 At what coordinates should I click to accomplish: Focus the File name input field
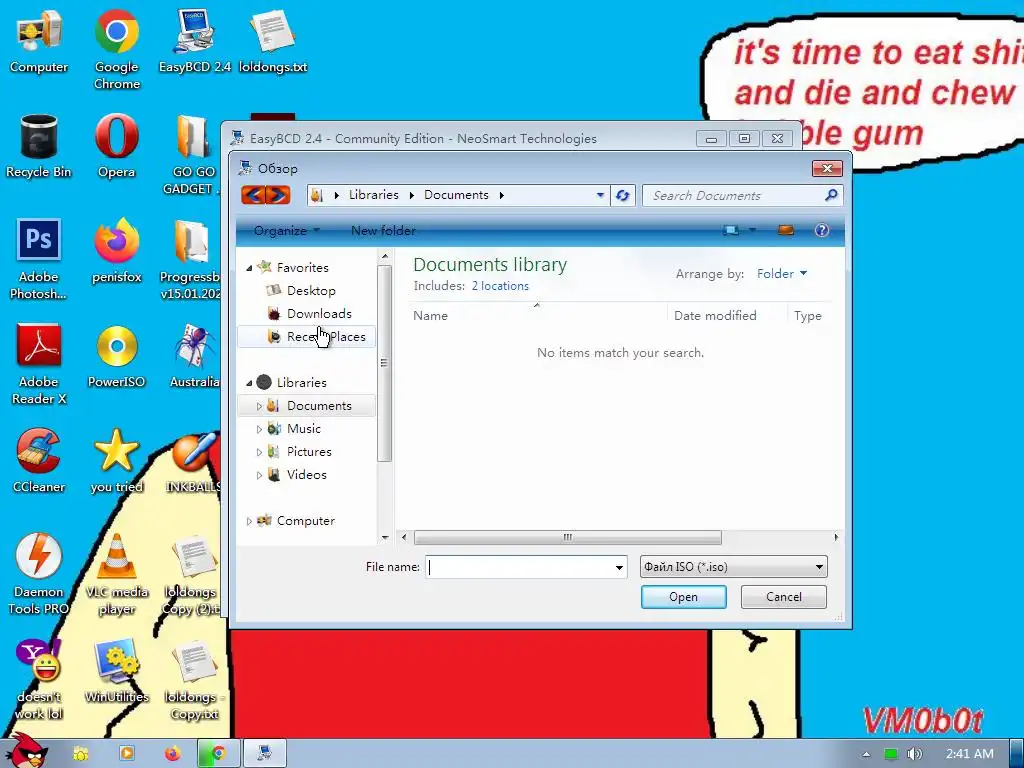pos(519,567)
